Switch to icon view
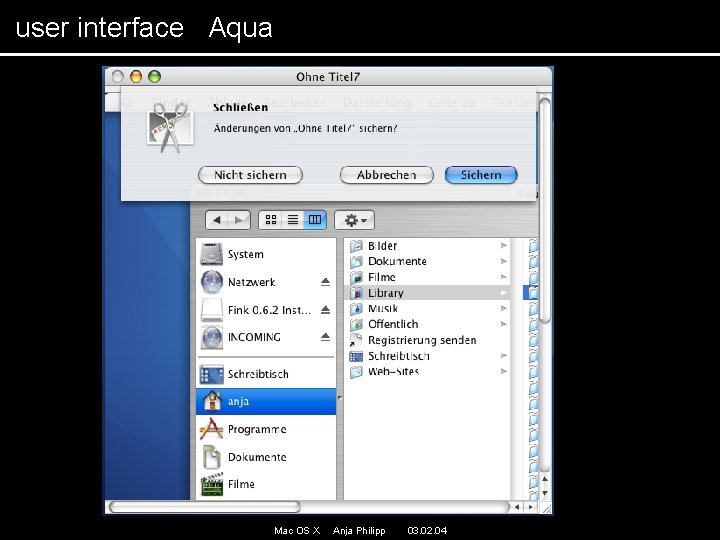Screen dimensions: 720x540 [x=271, y=220]
